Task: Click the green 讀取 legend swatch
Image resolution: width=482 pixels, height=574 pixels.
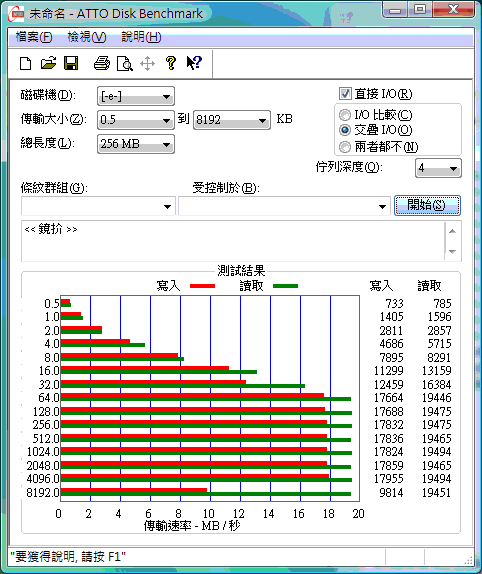Action: [x=285, y=286]
